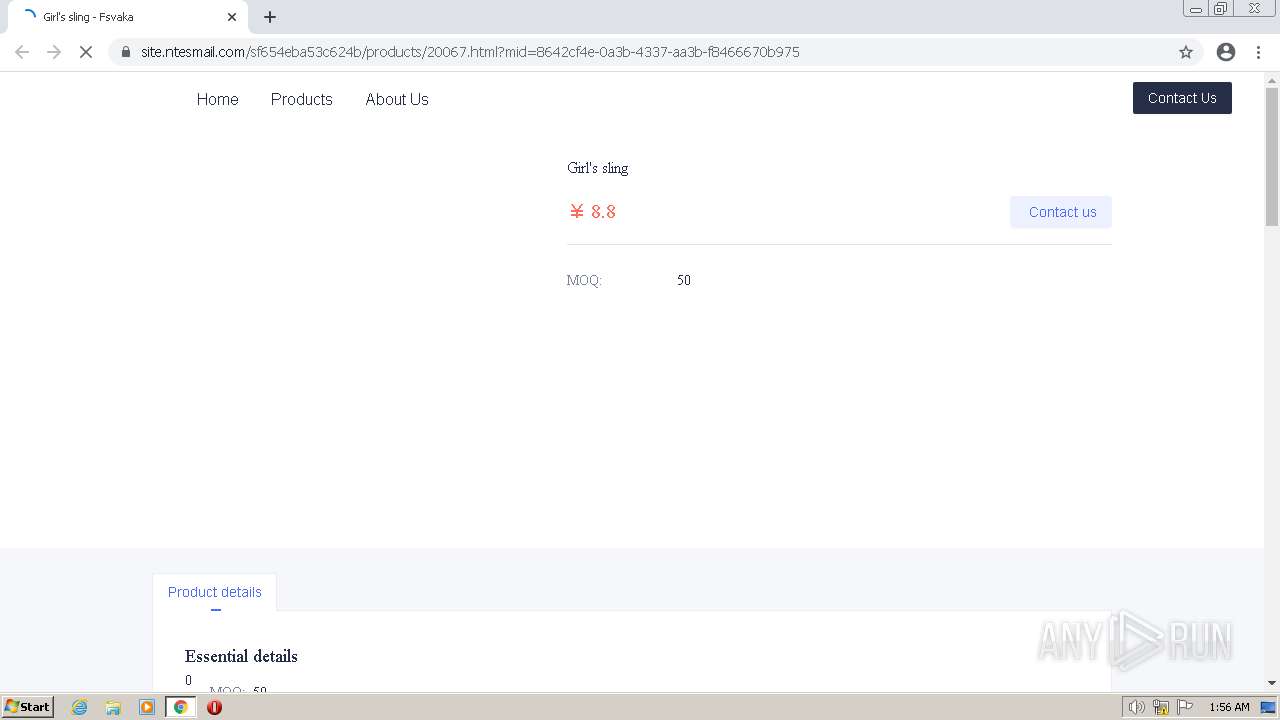The width and height of the screenshot is (1280, 720).
Task: Open media player taskbar icon
Action: coord(147,707)
